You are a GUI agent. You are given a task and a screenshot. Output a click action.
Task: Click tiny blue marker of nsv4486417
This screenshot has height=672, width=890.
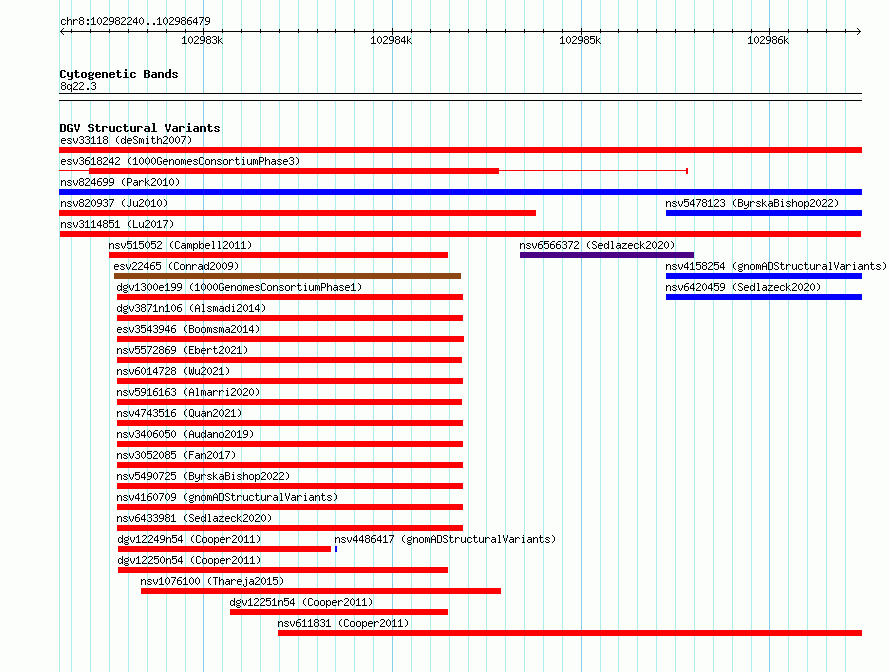pos(336,549)
